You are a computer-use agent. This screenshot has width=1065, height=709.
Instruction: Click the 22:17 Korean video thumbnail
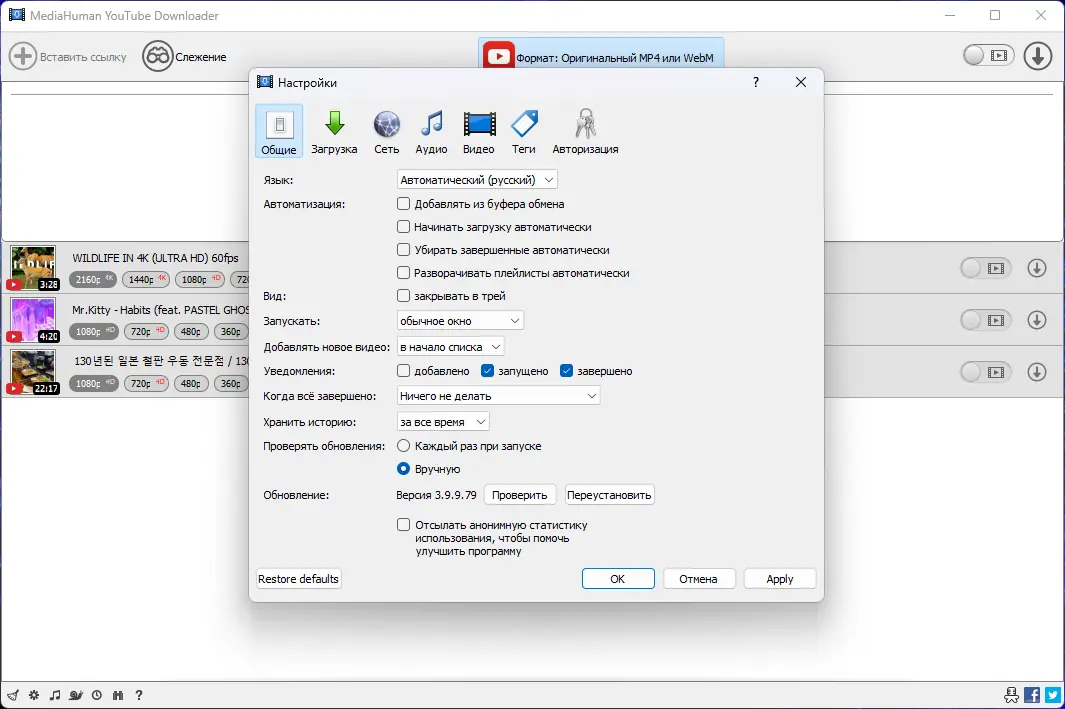(x=33, y=372)
